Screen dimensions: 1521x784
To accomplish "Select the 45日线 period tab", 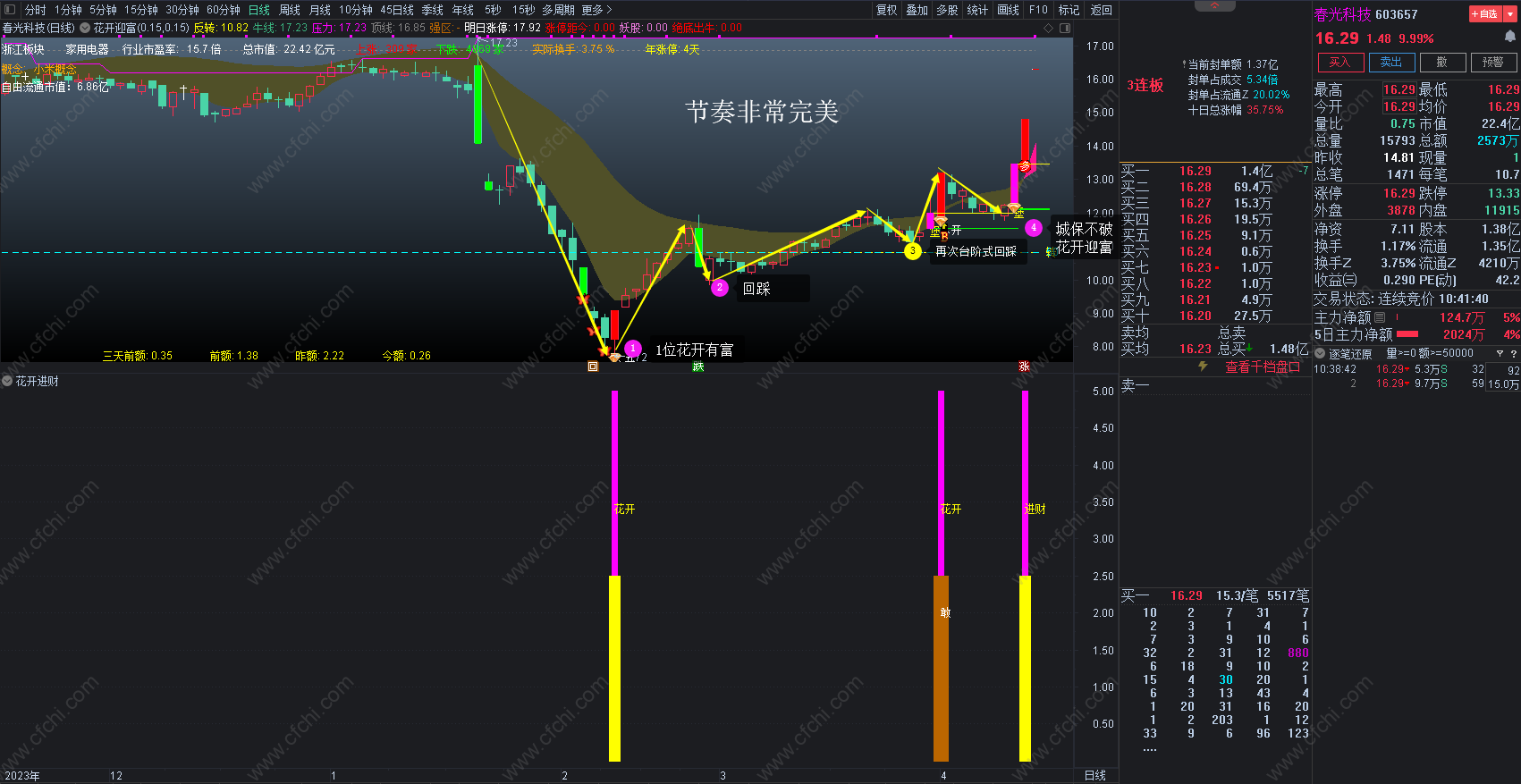I will click(397, 10).
